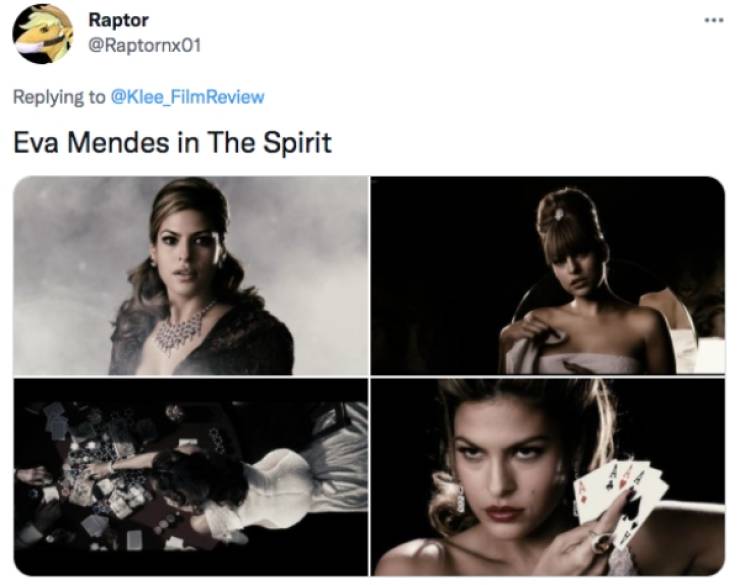Open Raptor's horse avatar profile picture
Viewport: 740px width, 585px height.
click(43, 33)
